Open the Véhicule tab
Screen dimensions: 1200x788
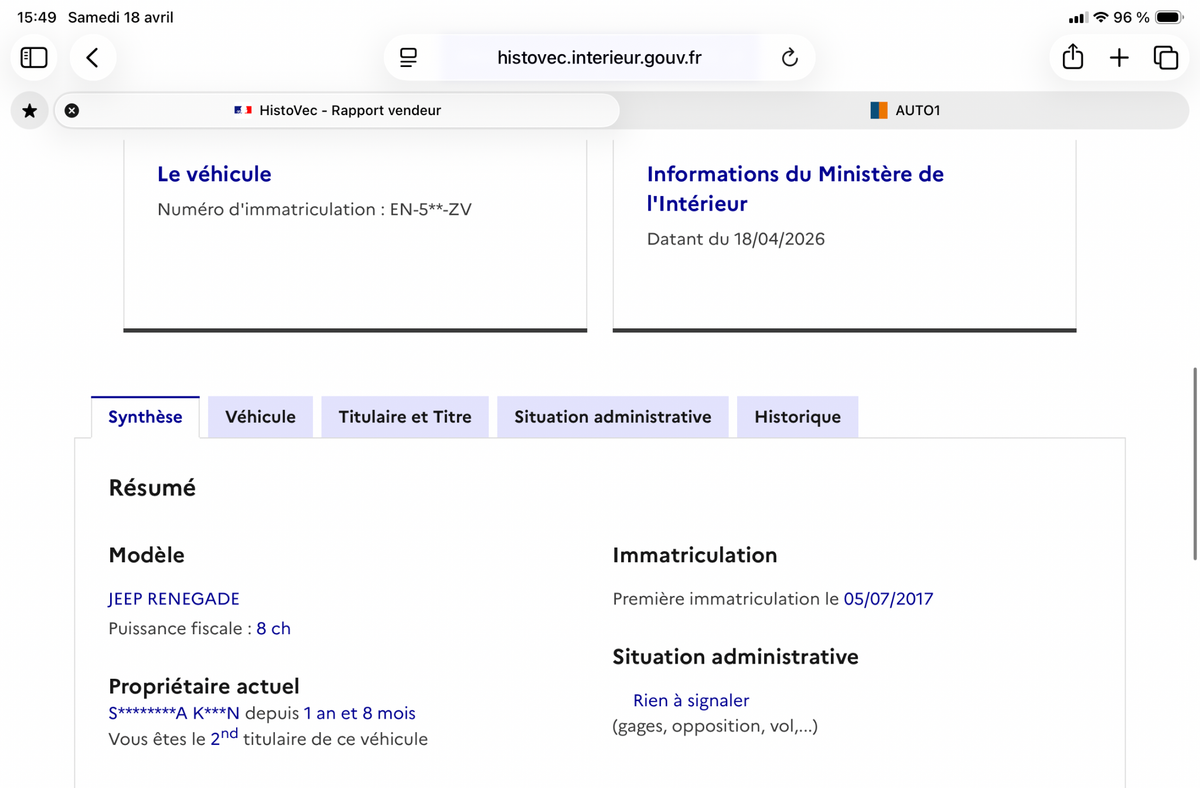(260, 417)
